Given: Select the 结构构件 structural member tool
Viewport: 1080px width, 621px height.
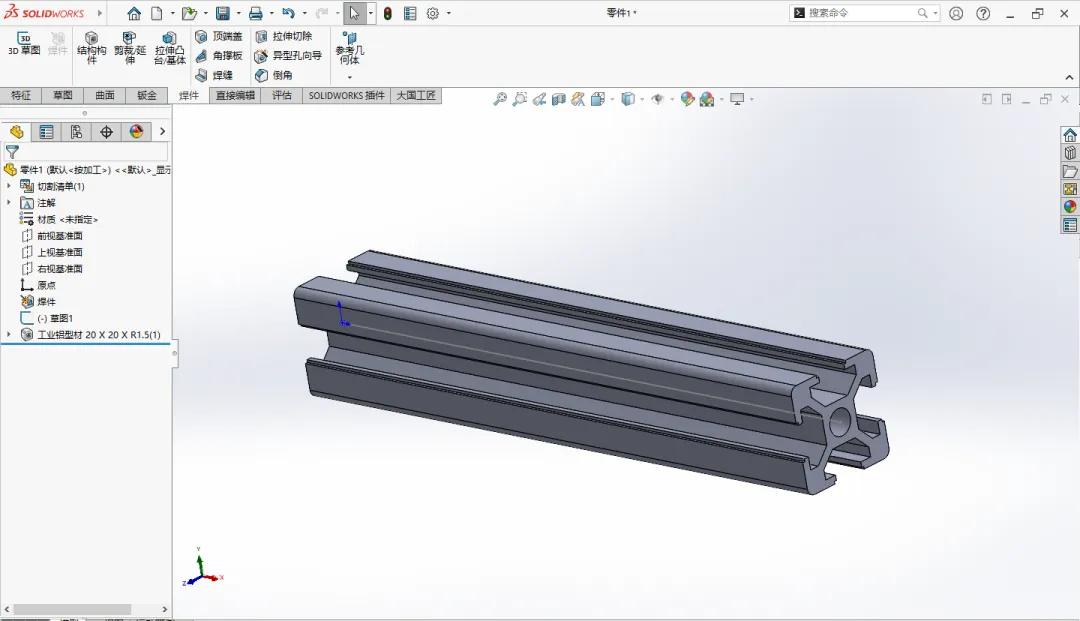Looking at the screenshot, I should tap(92, 48).
